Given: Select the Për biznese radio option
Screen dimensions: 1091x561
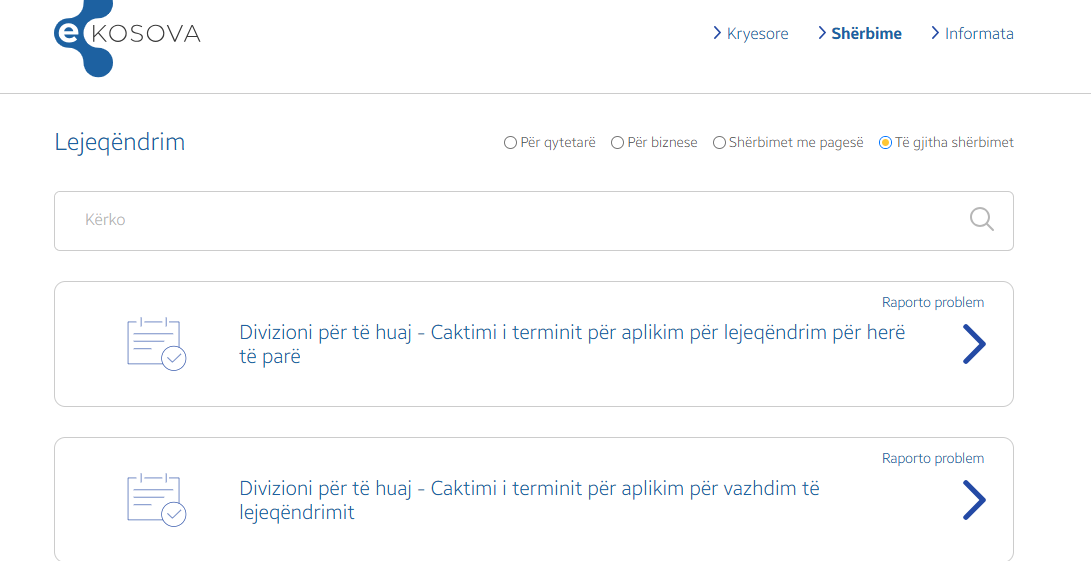Looking at the screenshot, I should click(617, 143).
